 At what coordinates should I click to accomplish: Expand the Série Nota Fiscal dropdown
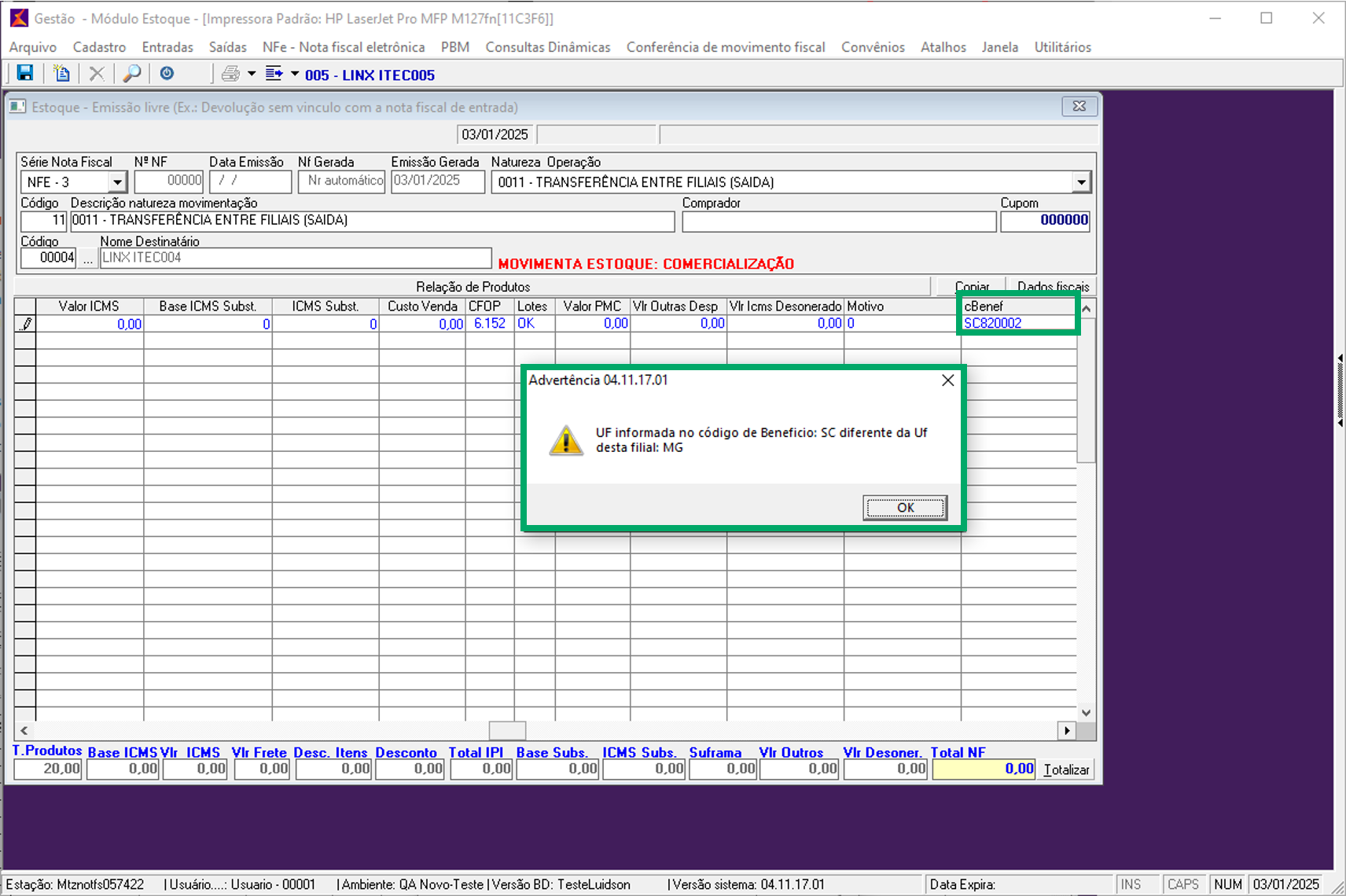pos(117,182)
